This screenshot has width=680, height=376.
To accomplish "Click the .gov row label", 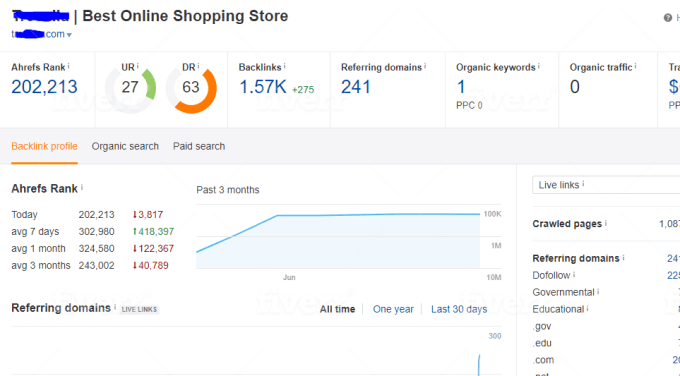I will (542, 326).
